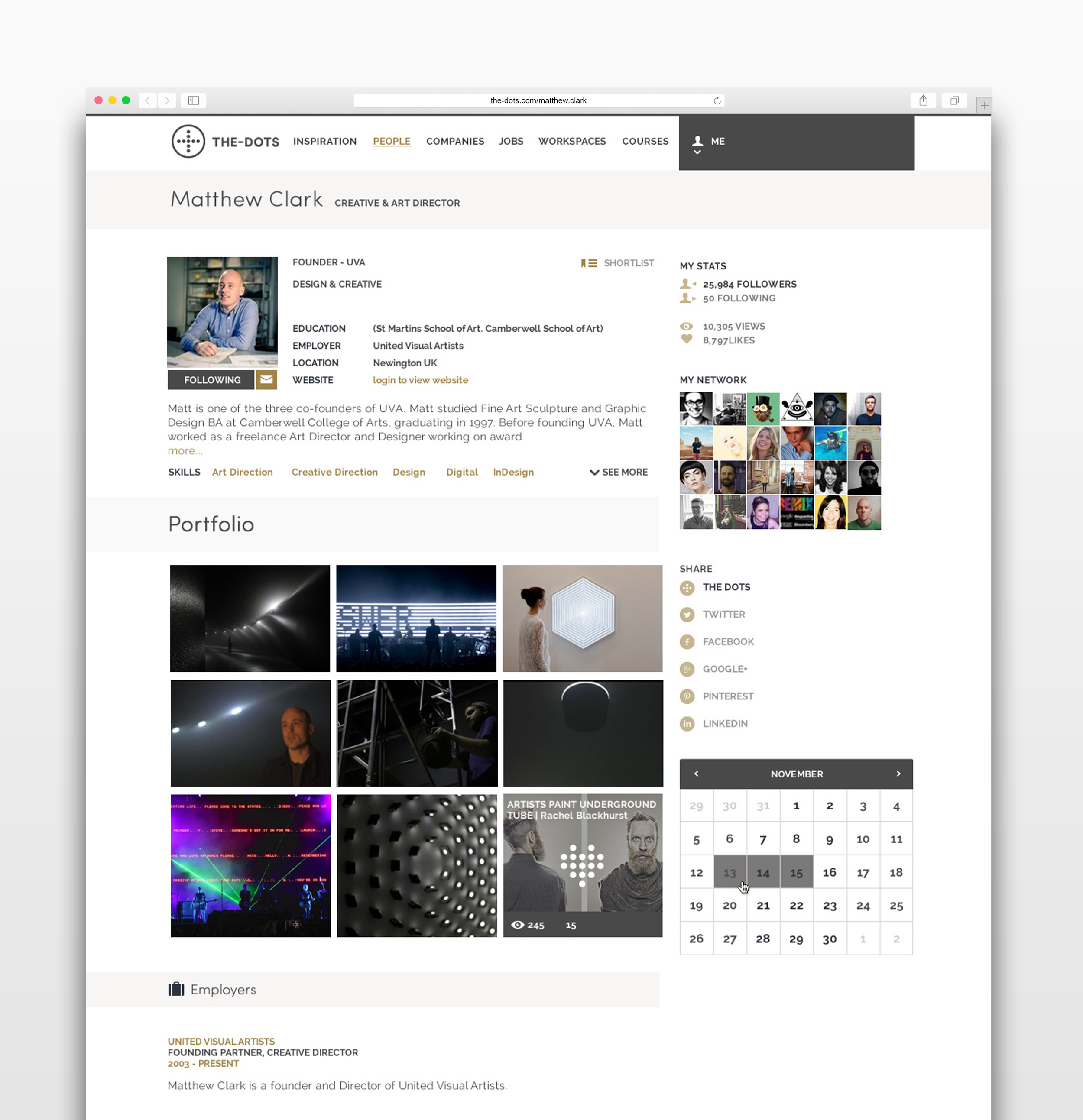Click login to view website link

421,380
